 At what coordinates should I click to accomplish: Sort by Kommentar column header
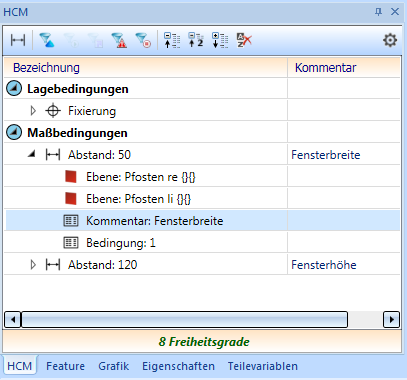pos(344,68)
